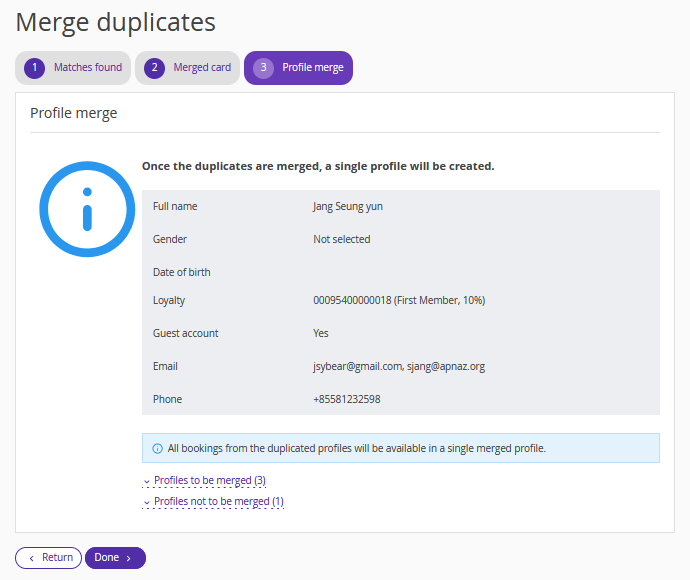
Task: Click the email addresses value
Action: coord(398,366)
